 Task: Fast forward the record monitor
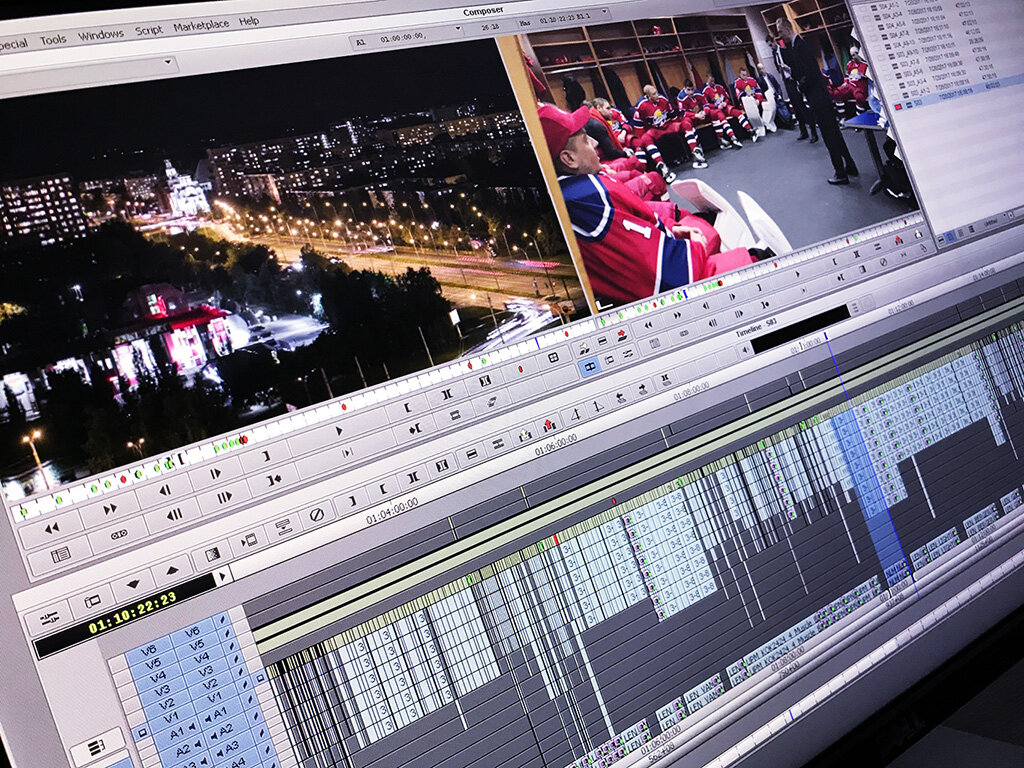677,315
